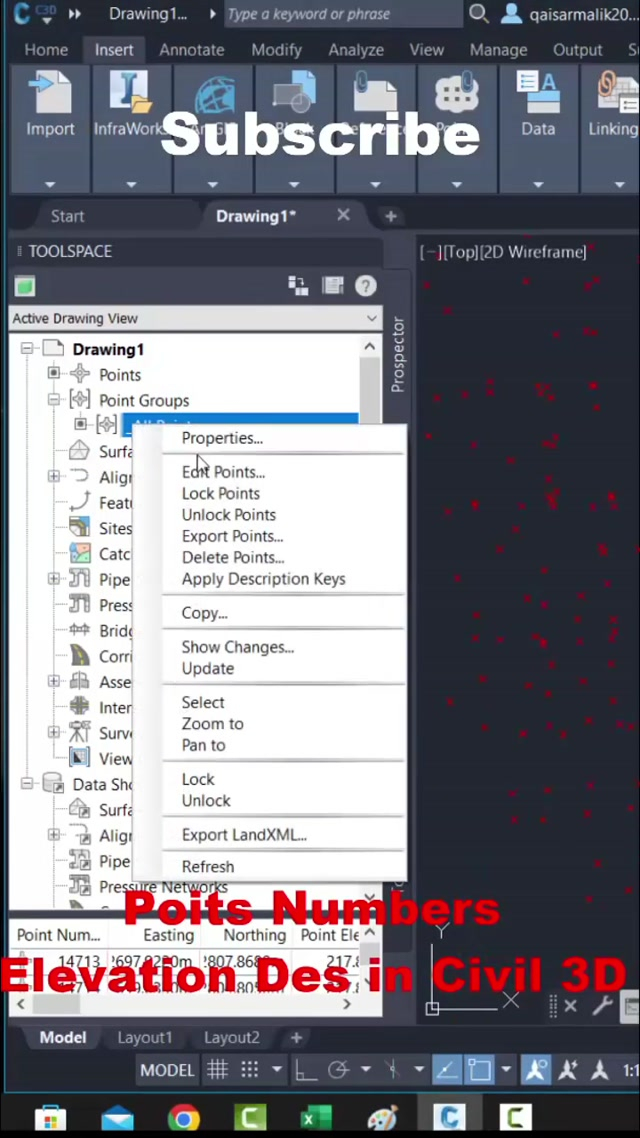The width and height of the screenshot is (640, 1138).
Task: Toggle polar tracking in the status bar
Action: [x=338, y=1070]
